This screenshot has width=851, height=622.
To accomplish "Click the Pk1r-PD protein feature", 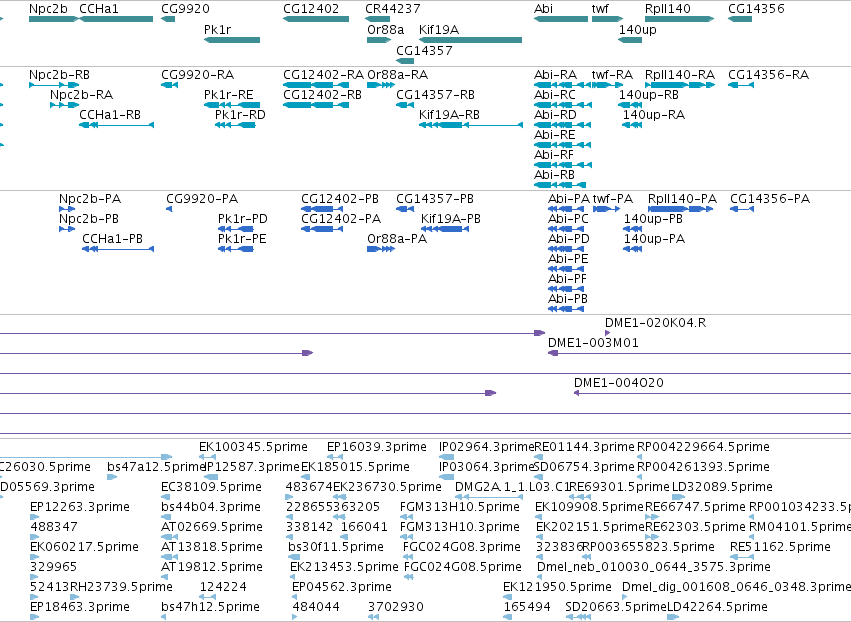I will point(236,229).
